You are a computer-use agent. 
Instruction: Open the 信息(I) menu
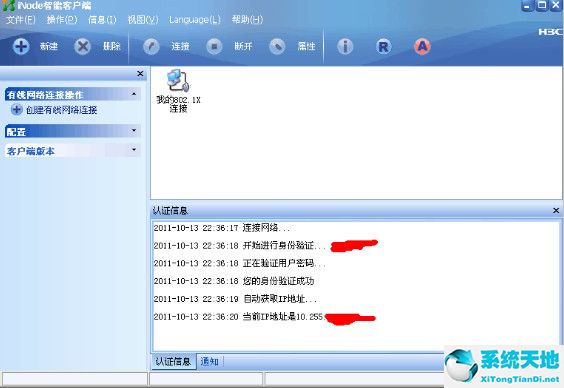[x=102, y=19]
